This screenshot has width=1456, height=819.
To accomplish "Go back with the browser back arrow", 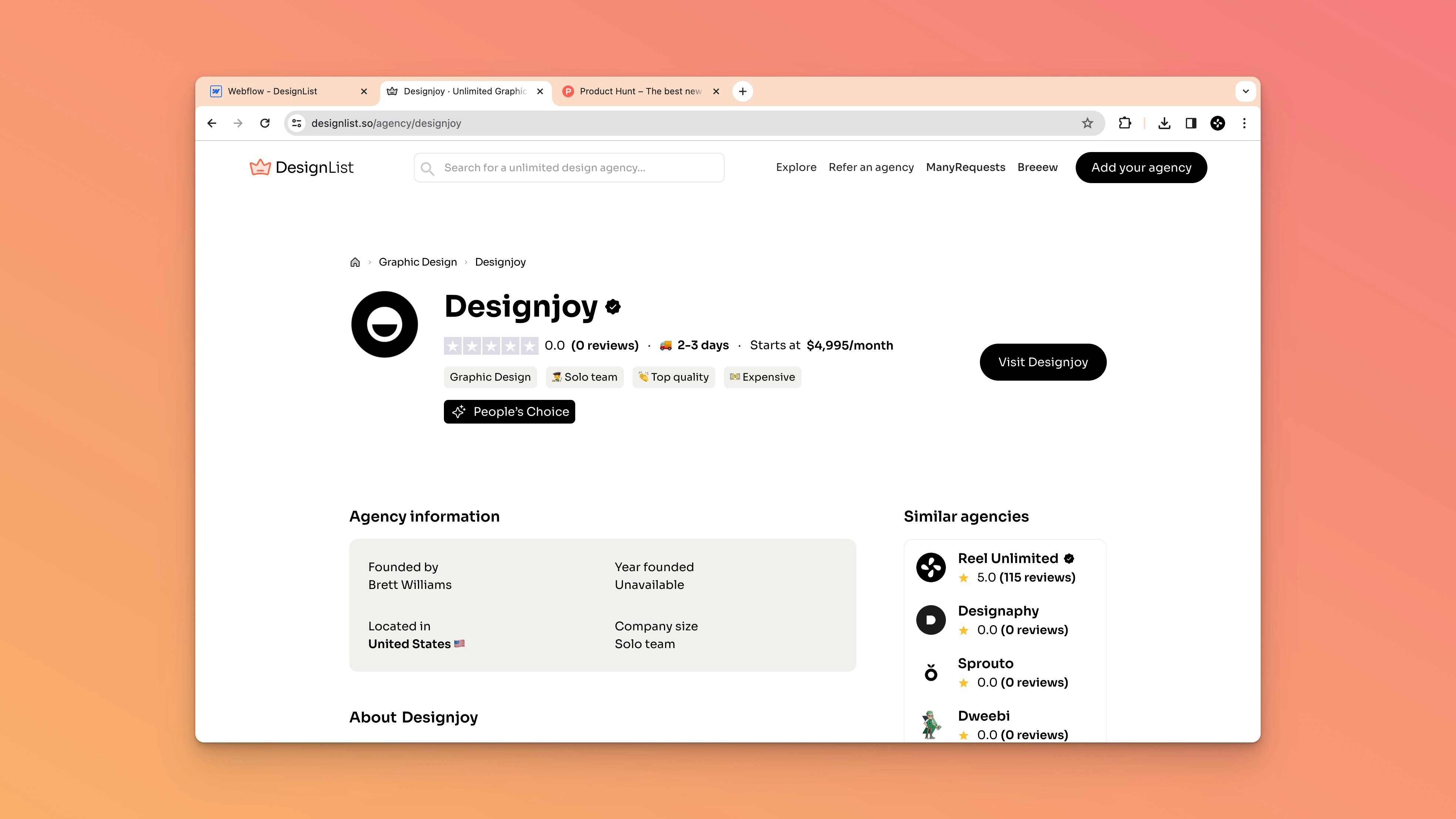I will click(212, 123).
